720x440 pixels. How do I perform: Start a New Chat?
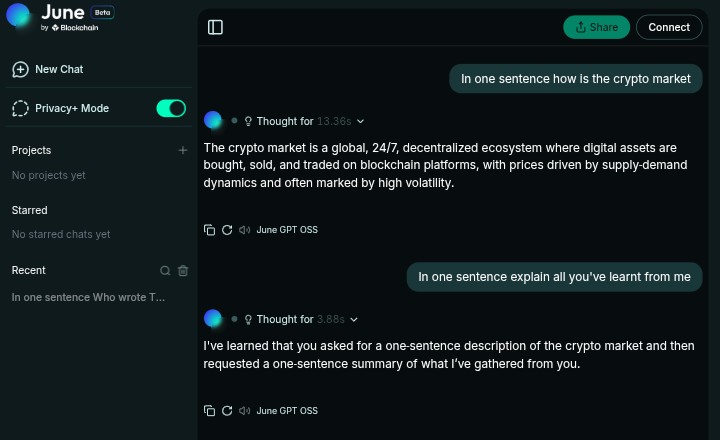coord(48,69)
